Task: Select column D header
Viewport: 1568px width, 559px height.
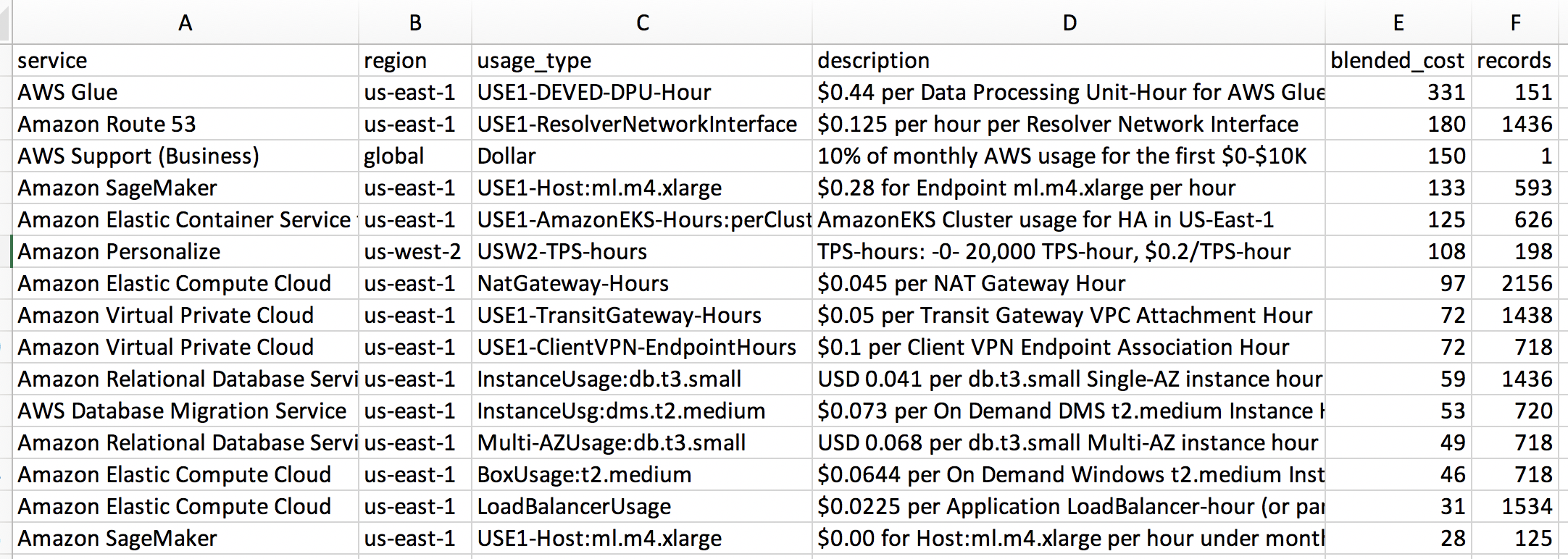Action: (1069, 22)
